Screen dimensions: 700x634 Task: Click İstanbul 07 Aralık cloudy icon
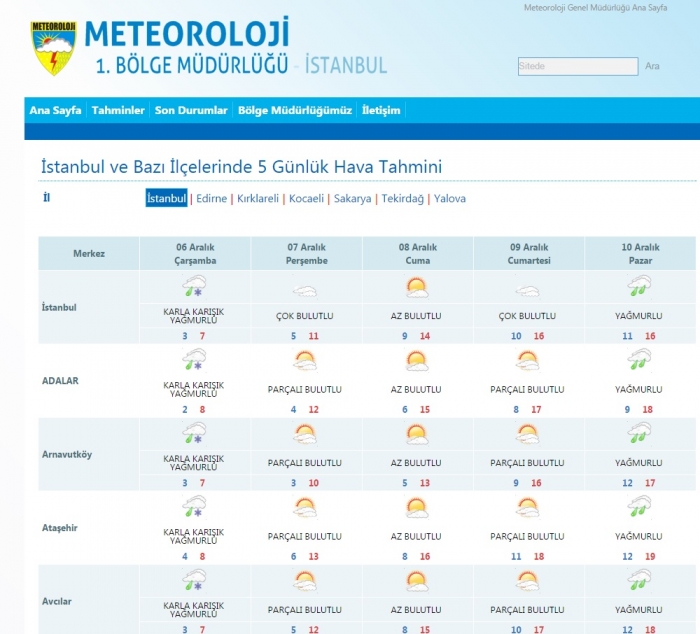pyautogui.click(x=305, y=292)
